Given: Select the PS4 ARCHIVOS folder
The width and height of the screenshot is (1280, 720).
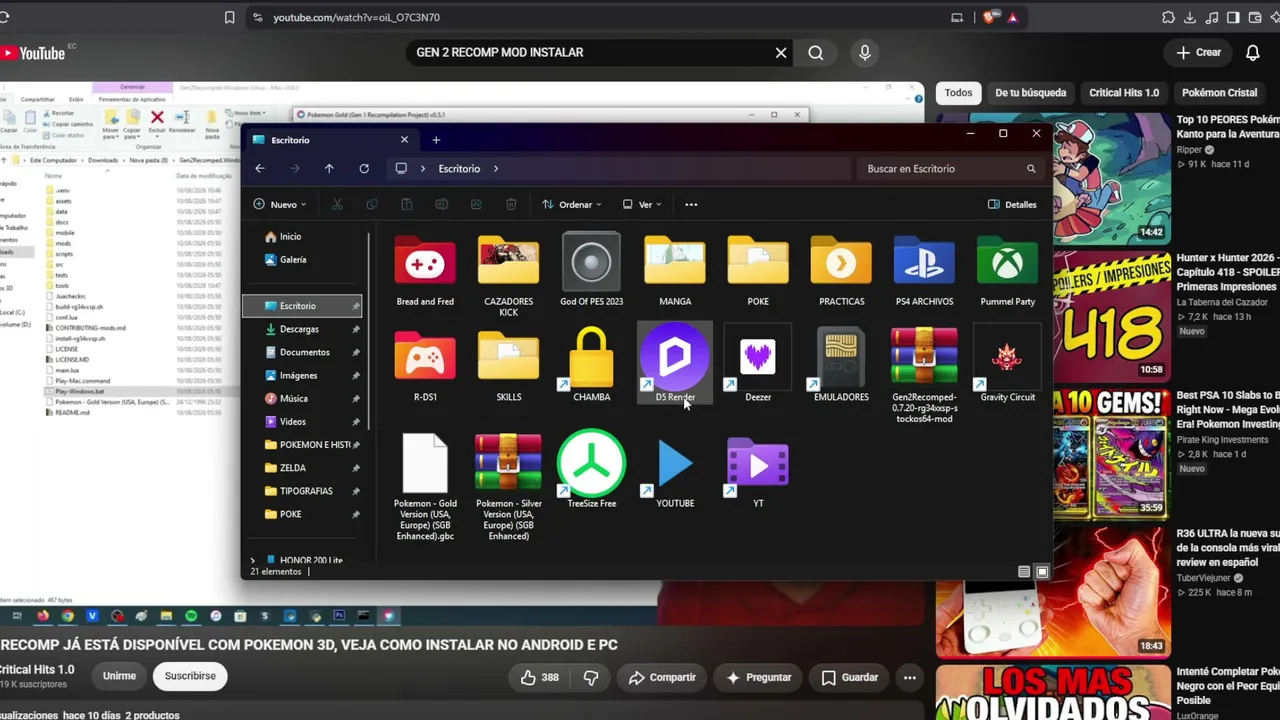Looking at the screenshot, I should pyautogui.click(x=924, y=270).
